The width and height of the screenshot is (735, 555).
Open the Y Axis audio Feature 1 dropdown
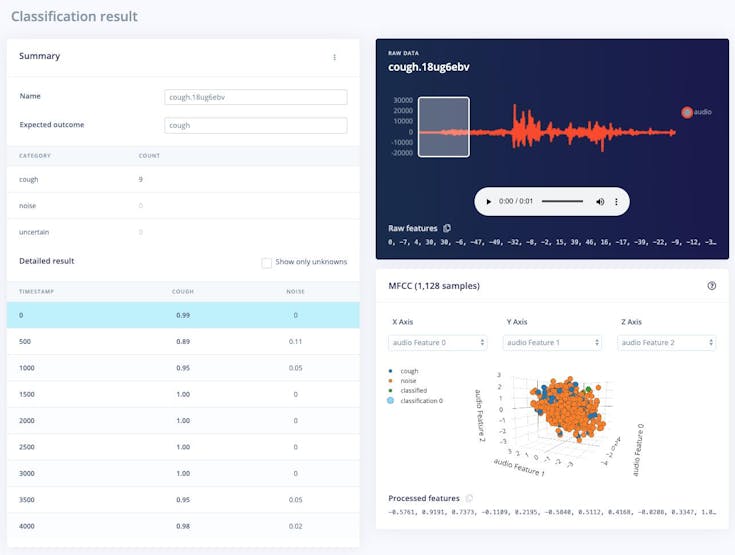coord(552,343)
